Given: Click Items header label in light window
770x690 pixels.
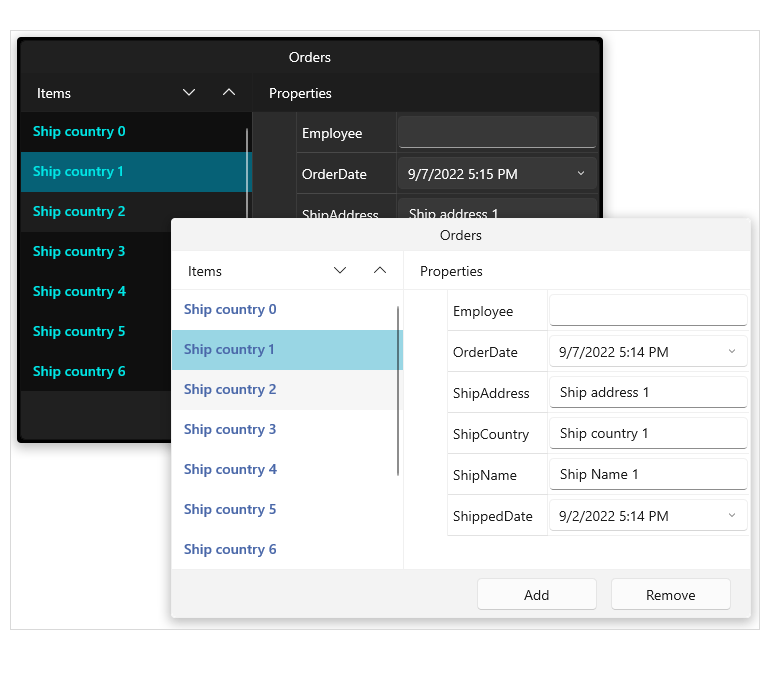Looking at the screenshot, I should [205, 271].
